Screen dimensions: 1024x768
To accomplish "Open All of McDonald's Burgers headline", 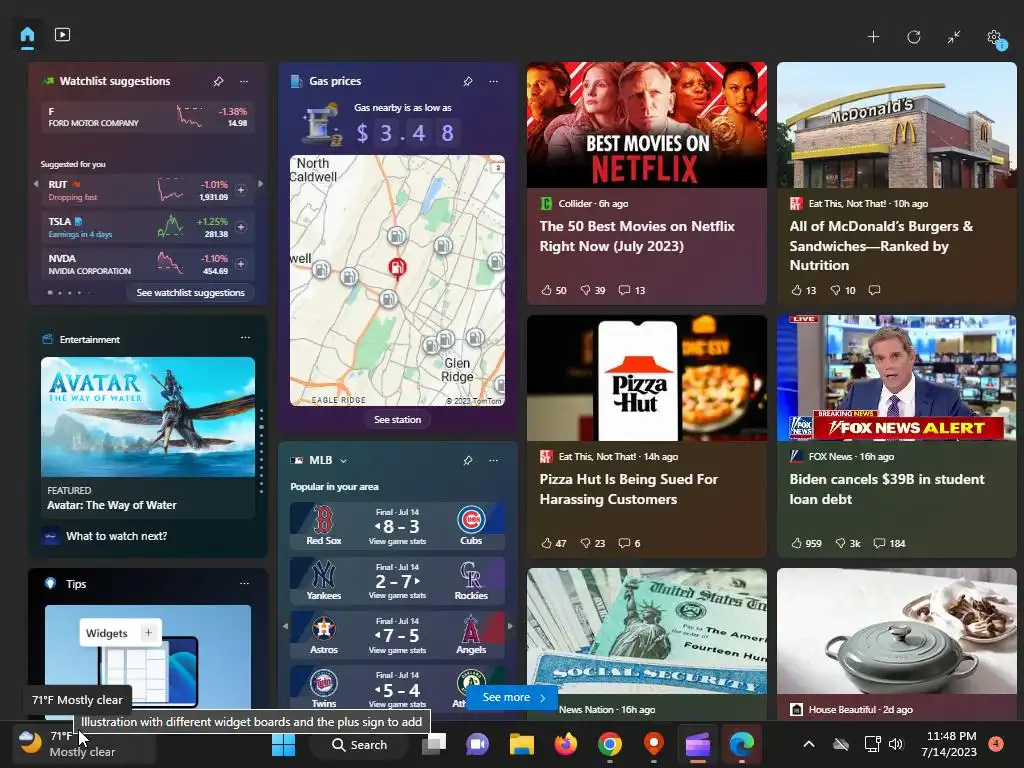I will tap(881, 246).
